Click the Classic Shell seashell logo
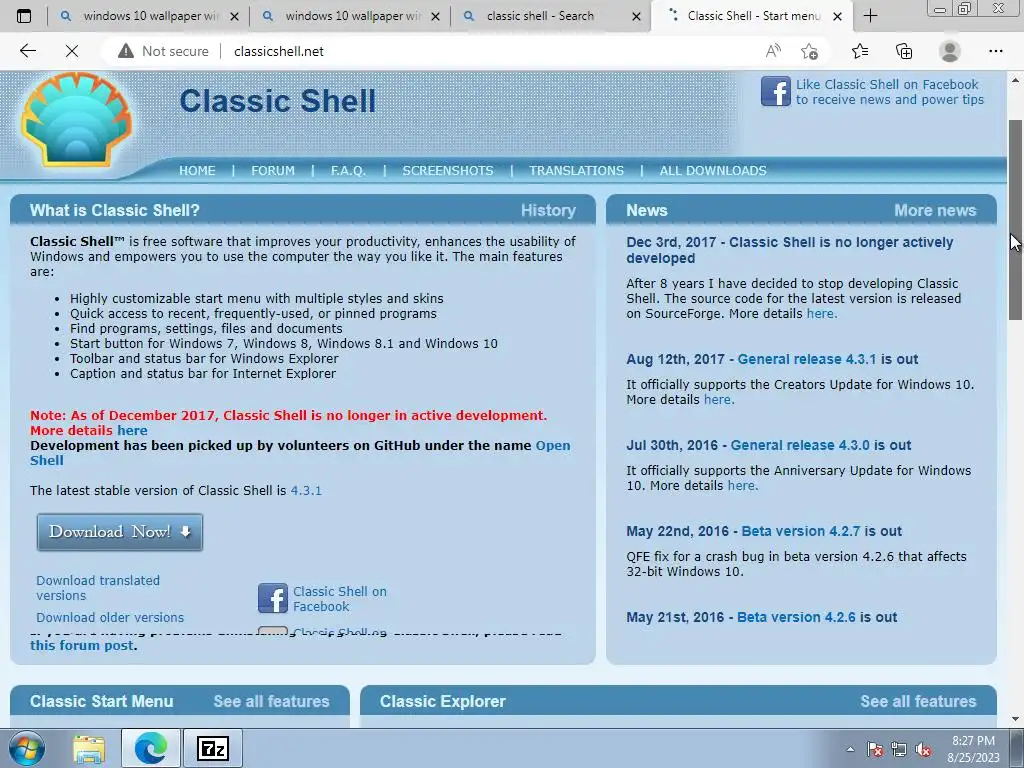Screen dimensions: 1024x768 pyautogui.click(x=77, y=120)
